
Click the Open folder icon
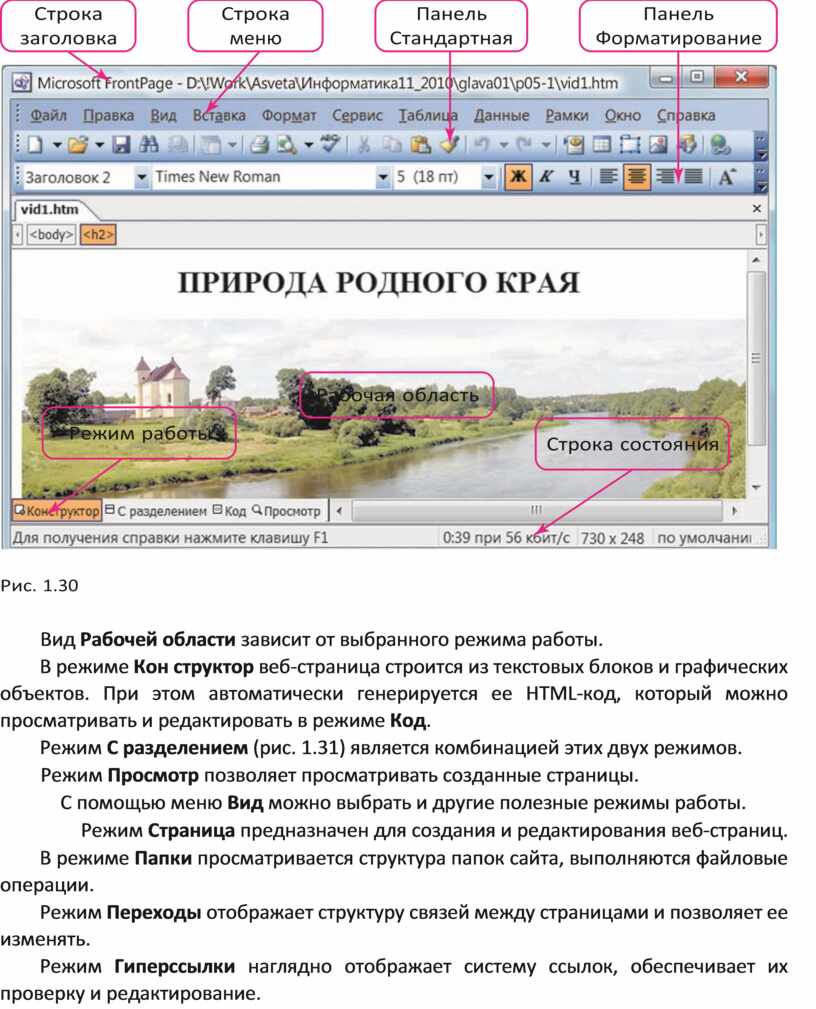(78, 145)
